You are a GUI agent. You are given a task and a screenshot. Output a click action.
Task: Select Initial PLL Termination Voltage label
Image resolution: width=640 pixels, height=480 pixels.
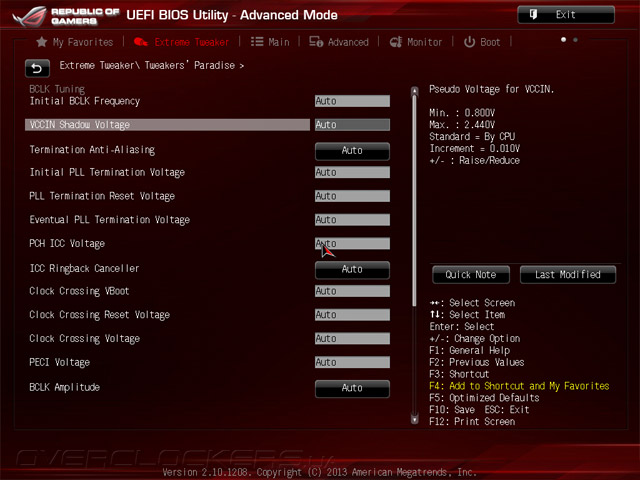pos(107,172)
